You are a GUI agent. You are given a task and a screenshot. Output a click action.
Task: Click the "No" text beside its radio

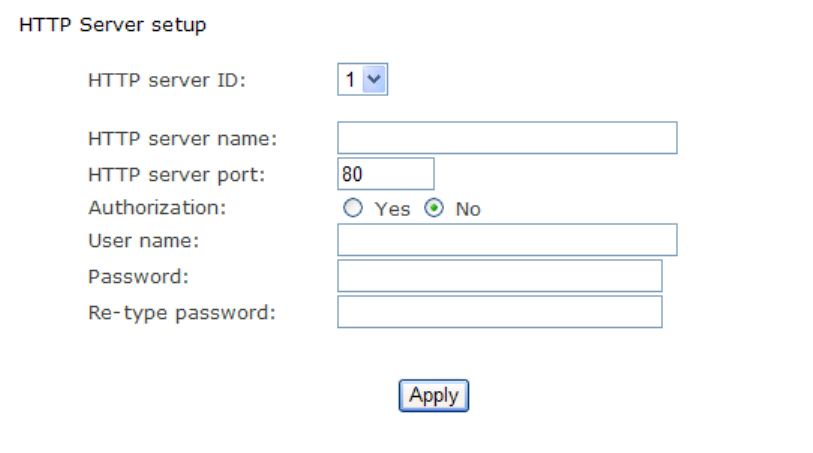(468, 210)
